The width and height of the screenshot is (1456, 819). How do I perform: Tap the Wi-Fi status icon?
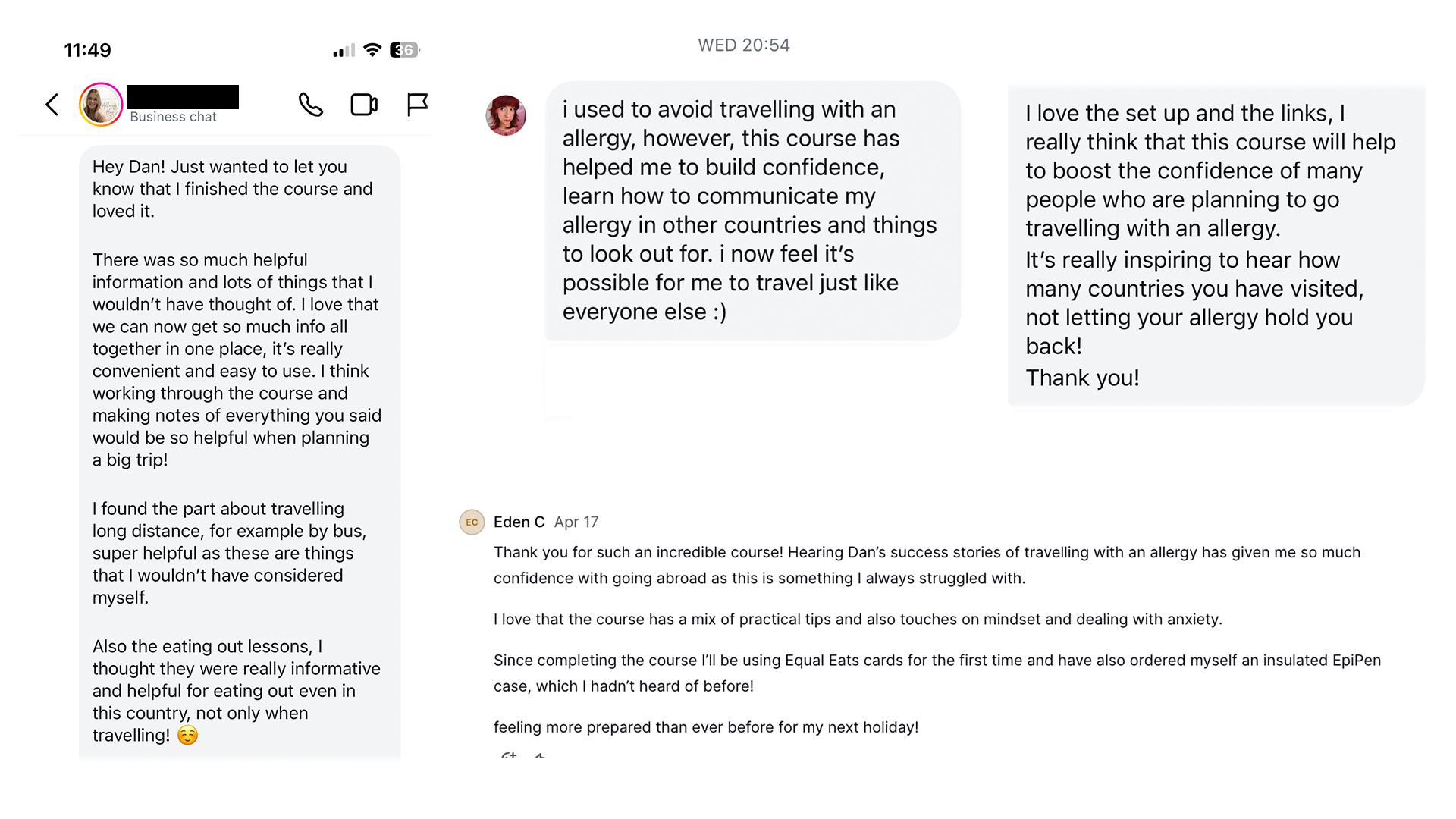click(372, 50)
